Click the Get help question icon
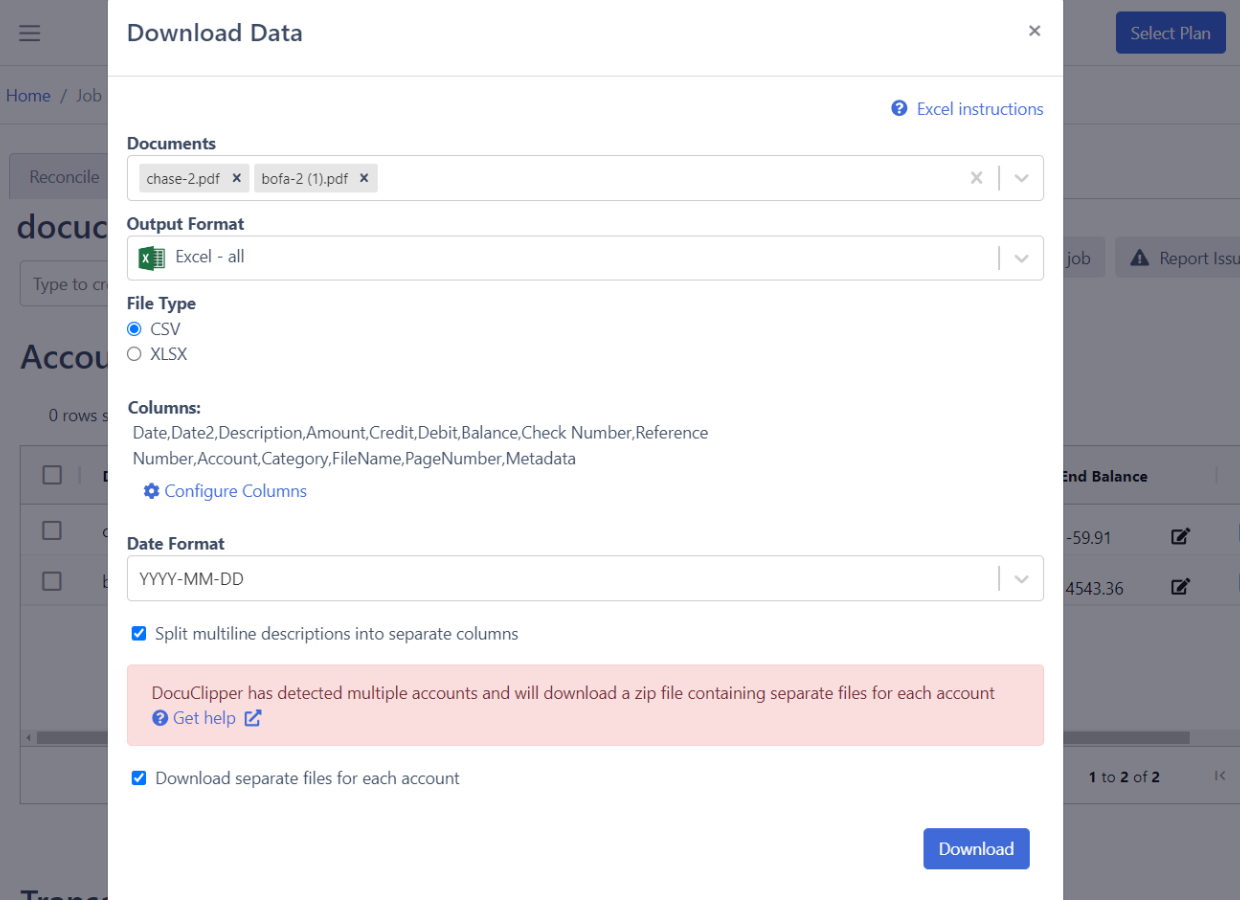The height and width of the screenshot is (900, 1240). [x=160, y=718]
